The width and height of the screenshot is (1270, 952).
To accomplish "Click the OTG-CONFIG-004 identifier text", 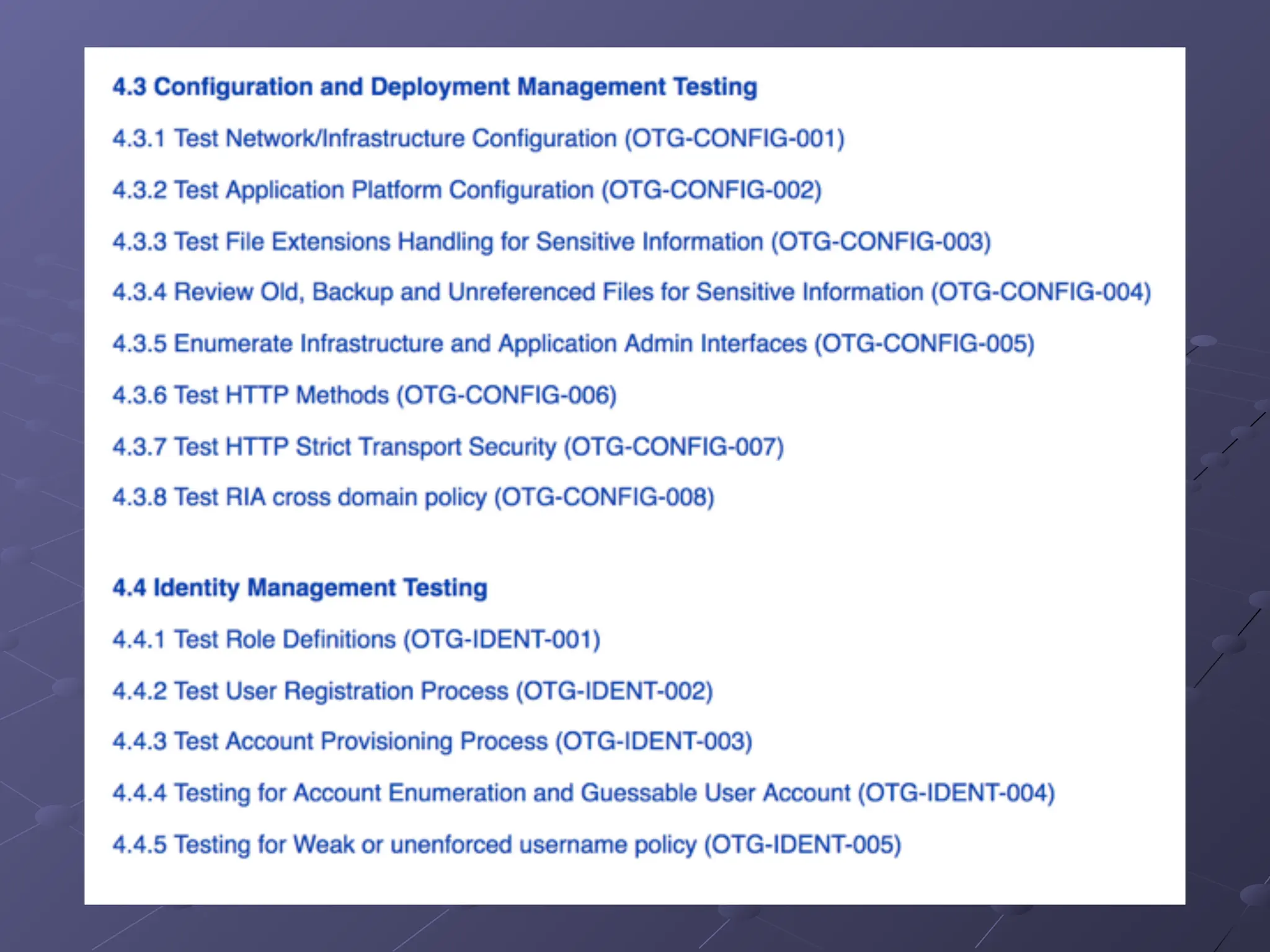I will 1041,292.
